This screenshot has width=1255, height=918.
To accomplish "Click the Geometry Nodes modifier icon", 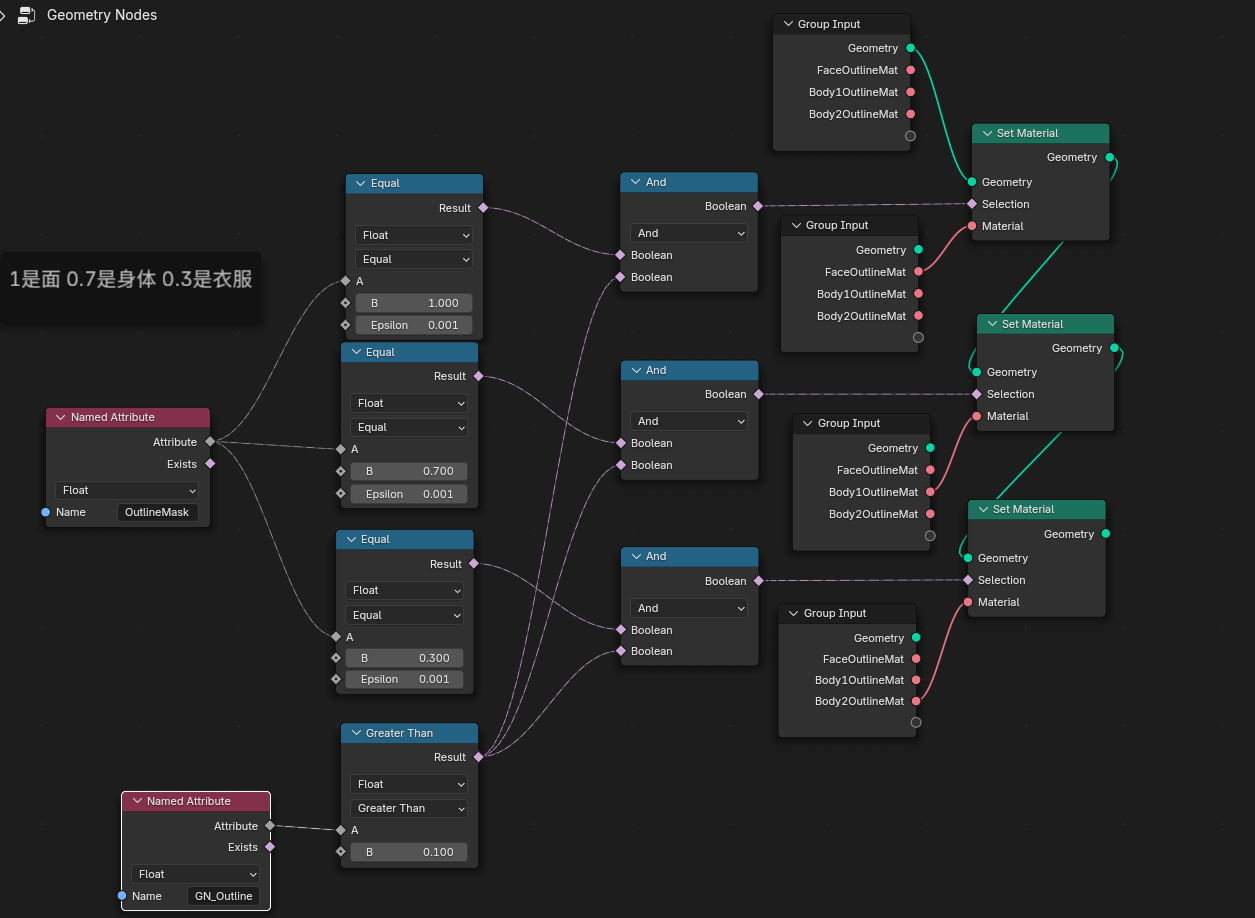I will pos(27,15).
